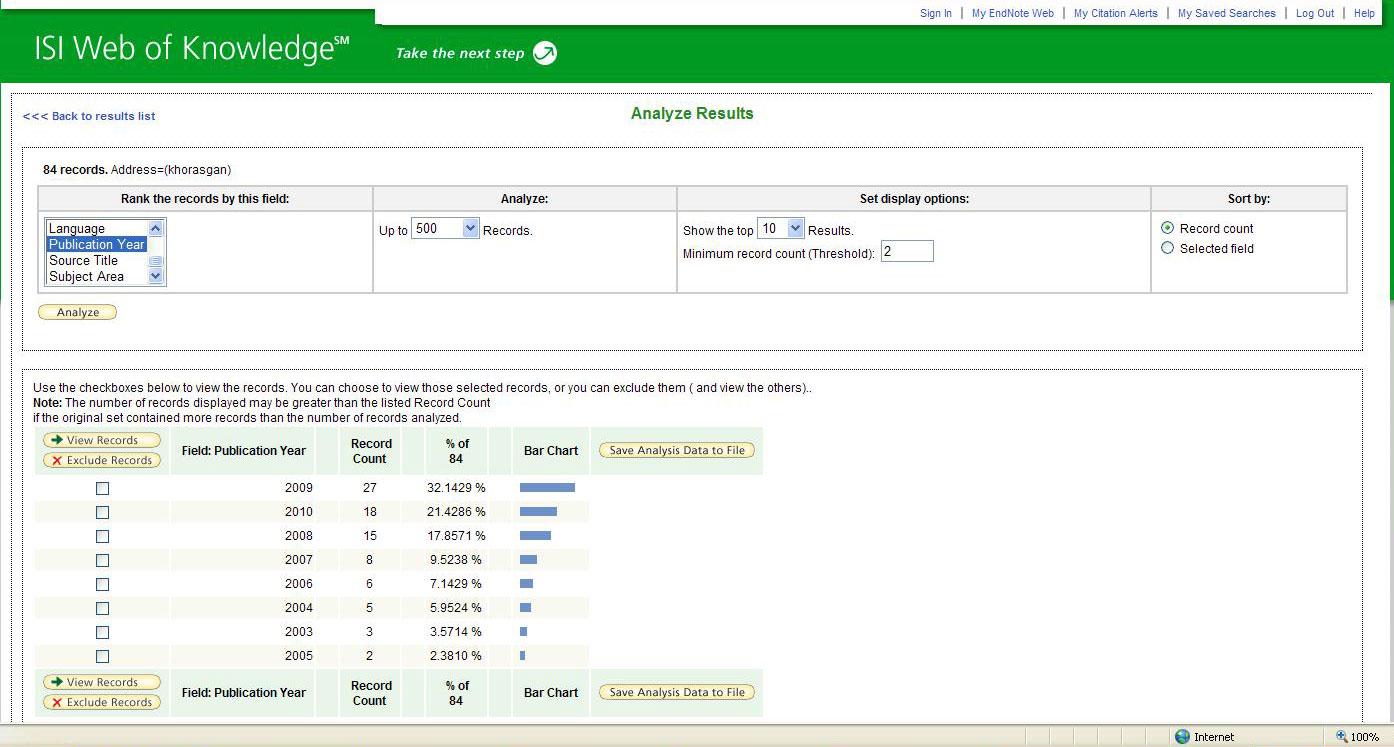The height and width of the screenshot is (747, 1394).
Task: Open the 'Up to 500' records dropdown
Action: [x=446, y=229]
